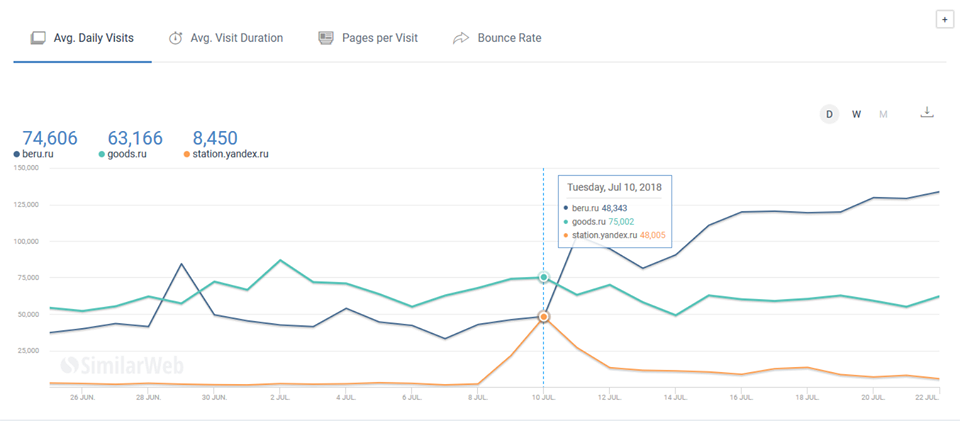Click the Pages per Visit icon
The width and height of the screenshot is (960, 421).
tap(326, 38)
